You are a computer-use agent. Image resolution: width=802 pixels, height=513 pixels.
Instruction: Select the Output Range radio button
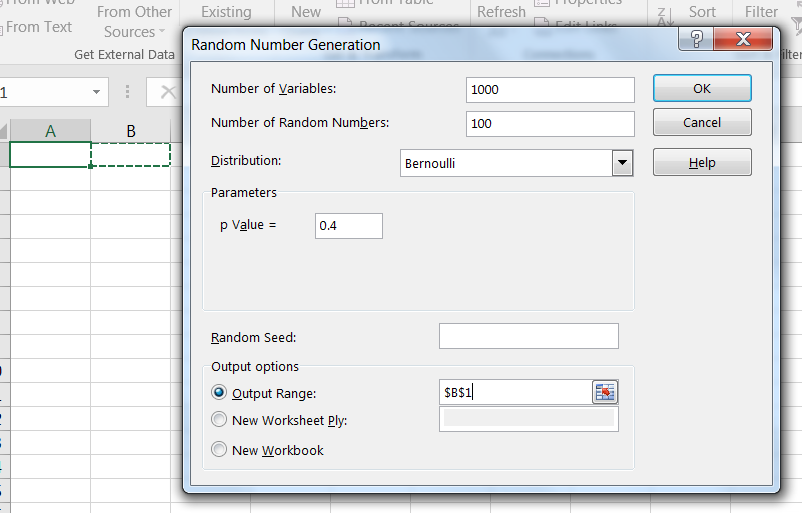click(x=219, y=393)
